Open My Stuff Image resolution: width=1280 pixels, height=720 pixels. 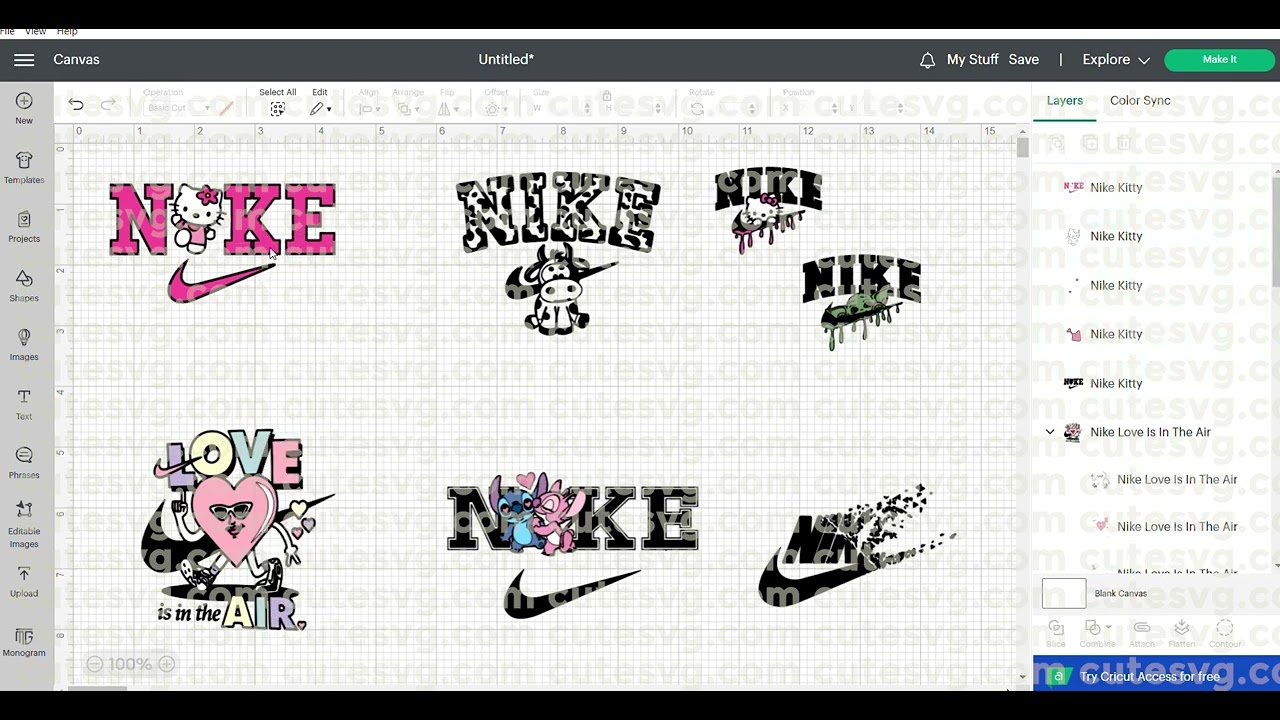point(972,60)
